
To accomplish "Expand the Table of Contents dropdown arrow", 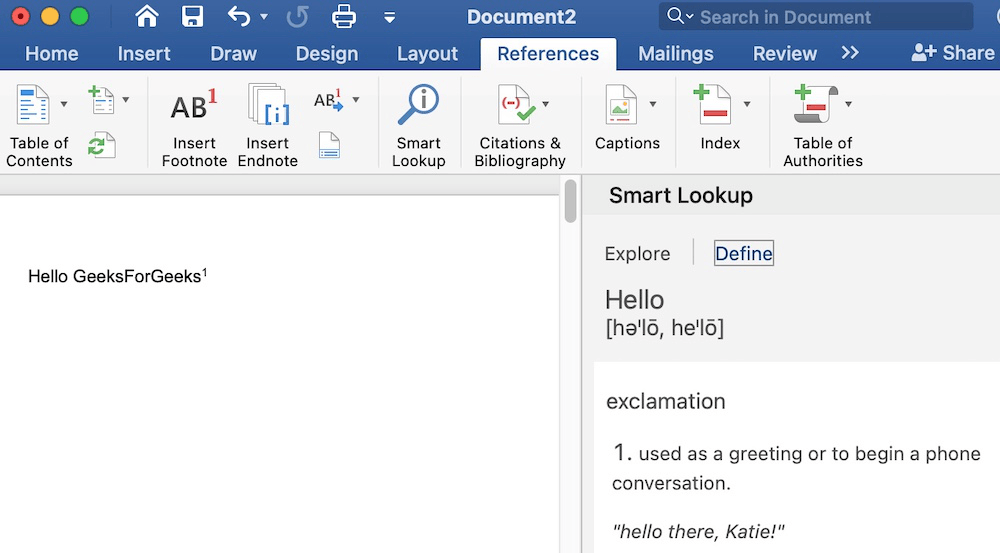I will coord(64,104).
